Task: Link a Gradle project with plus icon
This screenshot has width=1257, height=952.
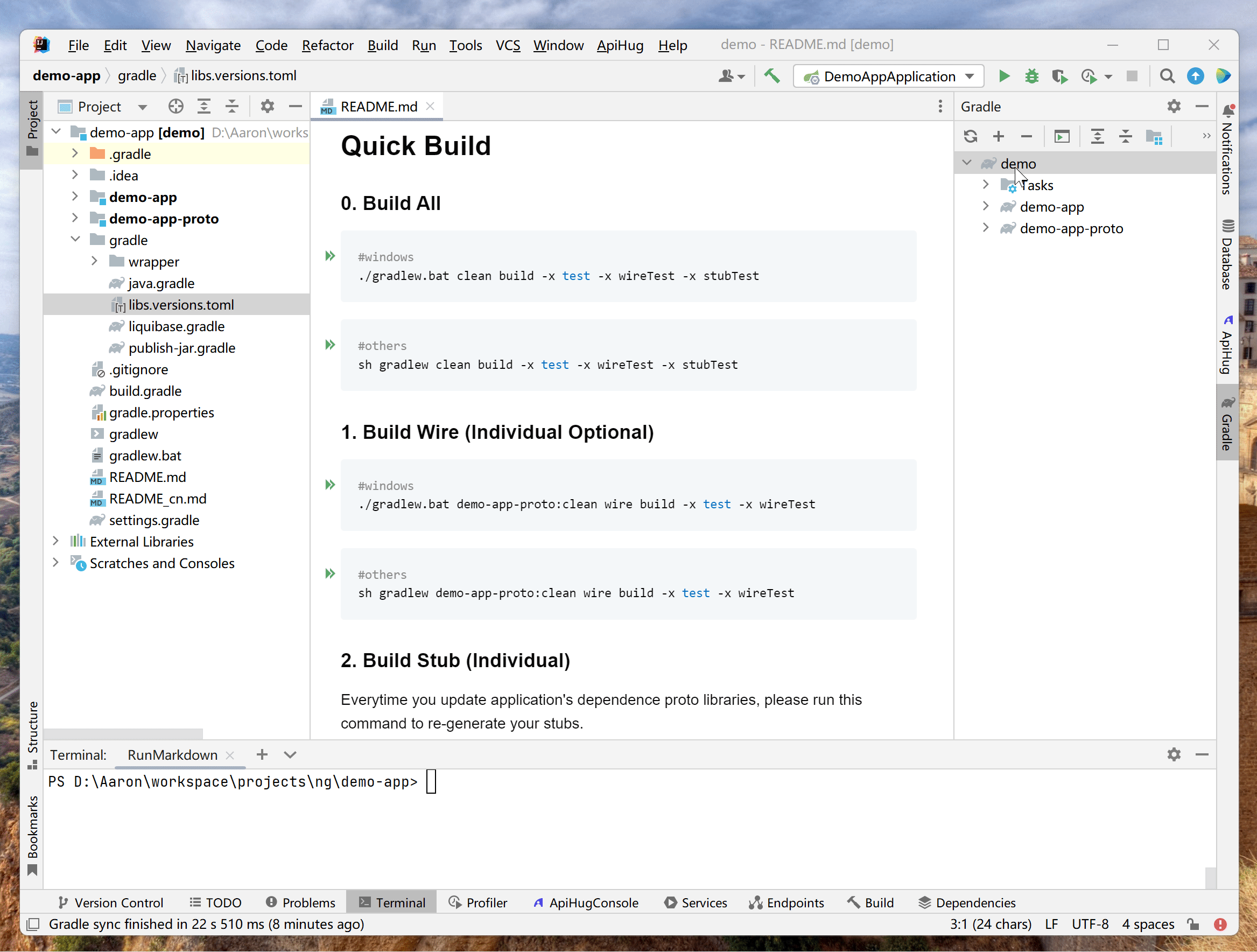Action: click(x=999, y=136)
